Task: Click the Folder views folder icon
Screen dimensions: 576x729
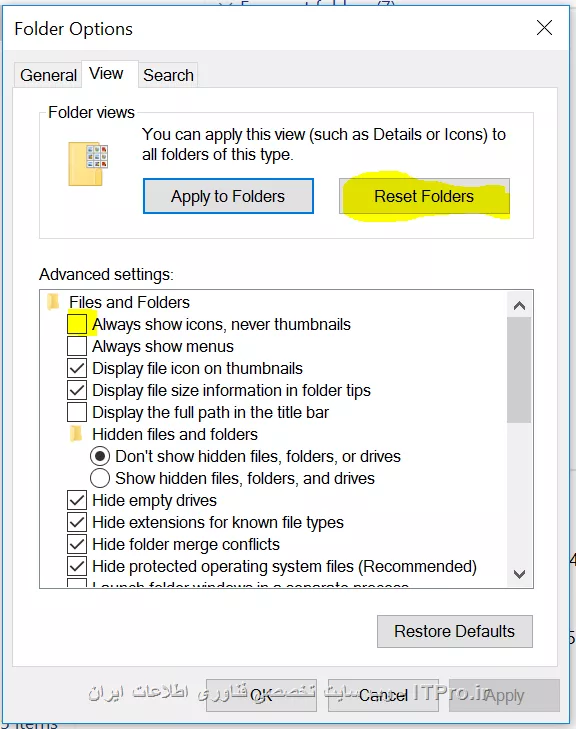Action: [x=88, y=164]
